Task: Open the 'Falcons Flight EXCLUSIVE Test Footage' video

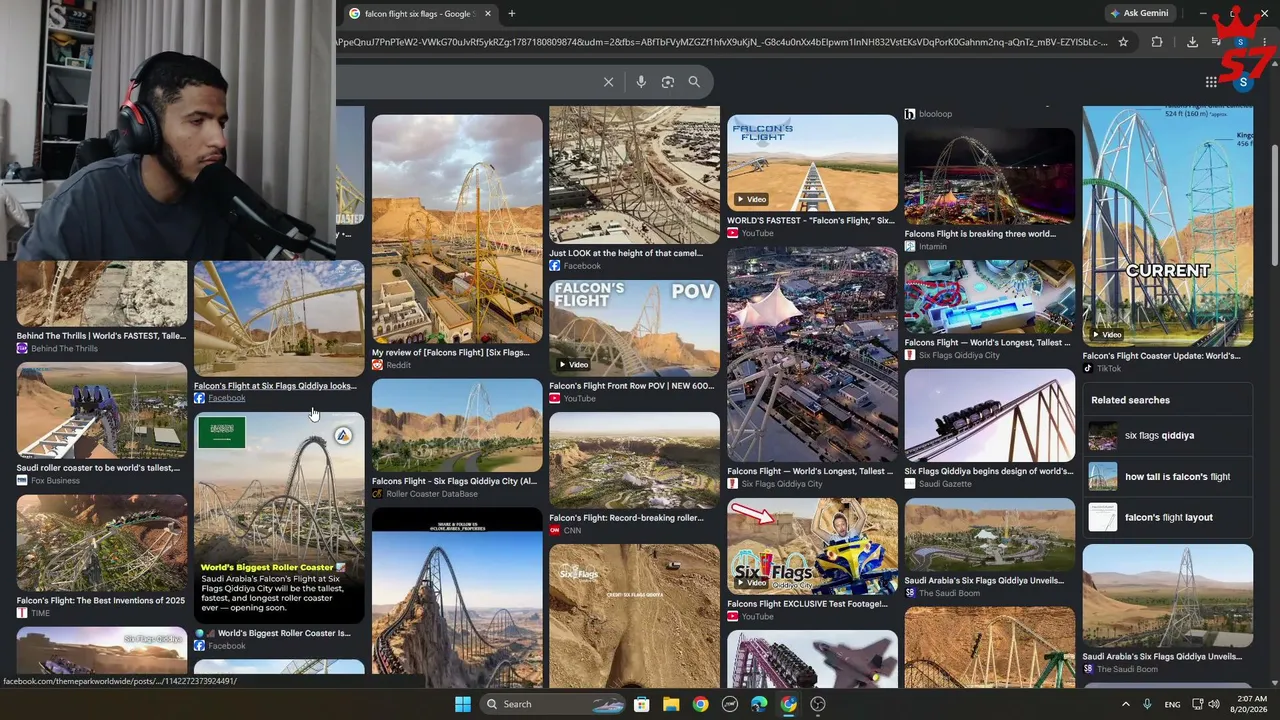Action: (812, 546)
